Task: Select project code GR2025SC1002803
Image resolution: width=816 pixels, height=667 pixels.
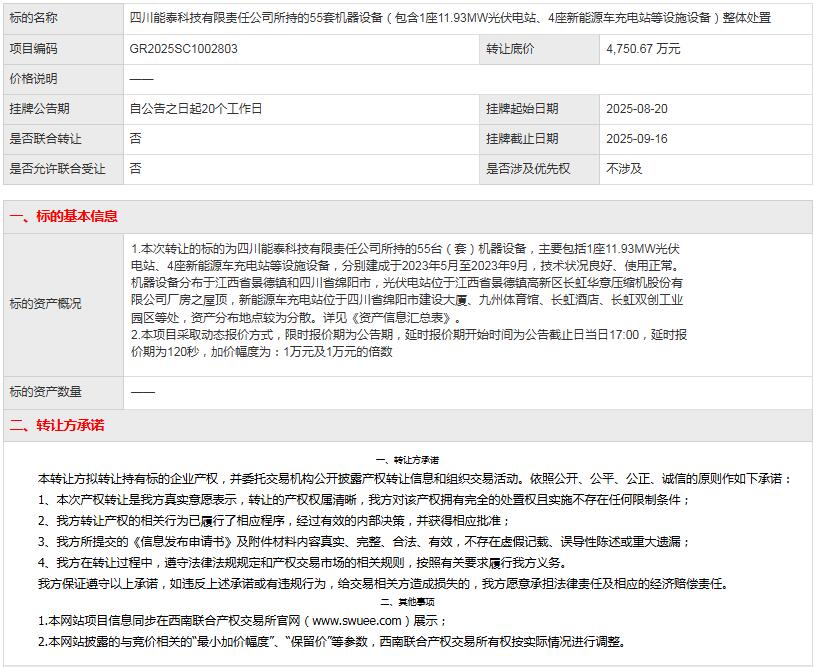Action: [183, 49]
